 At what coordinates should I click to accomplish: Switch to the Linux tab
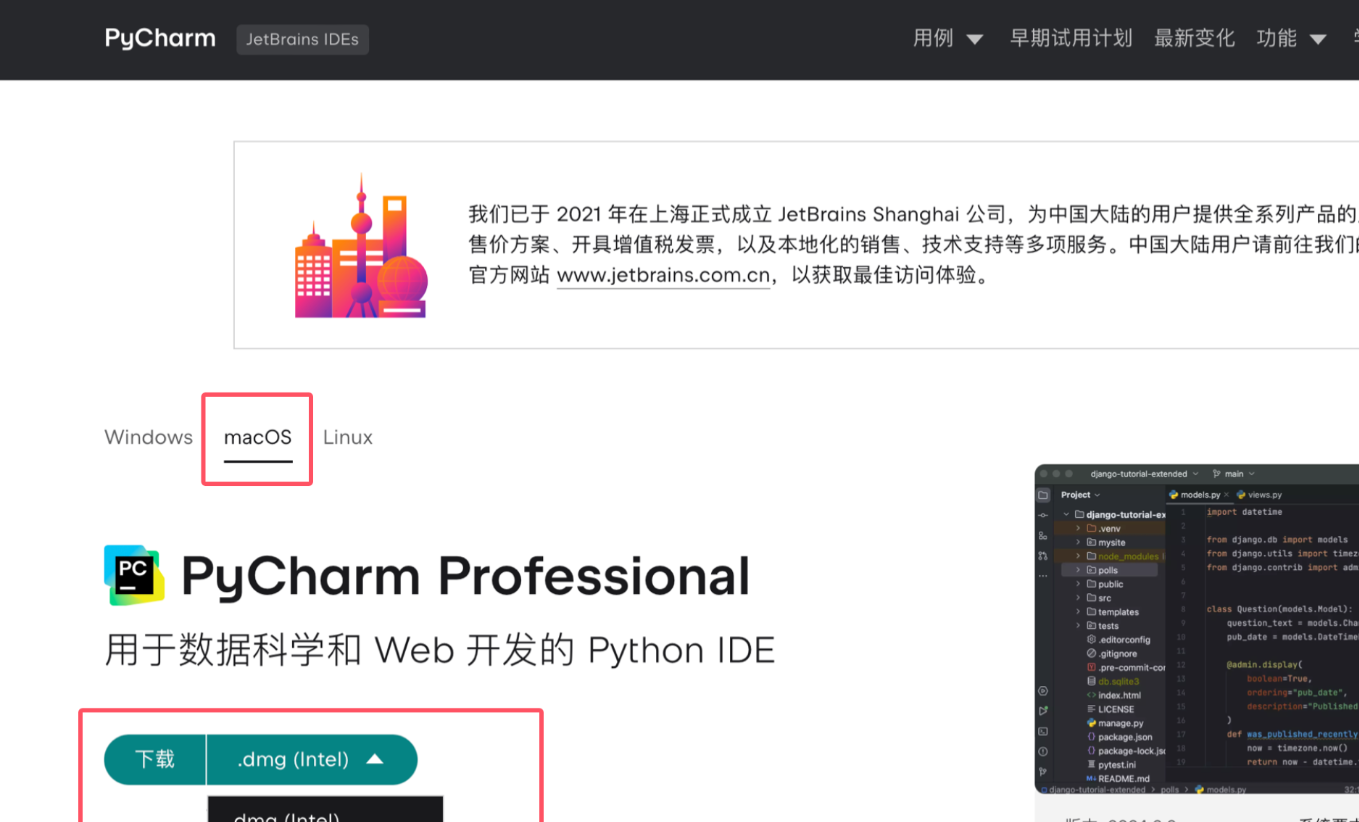[348, 437]
